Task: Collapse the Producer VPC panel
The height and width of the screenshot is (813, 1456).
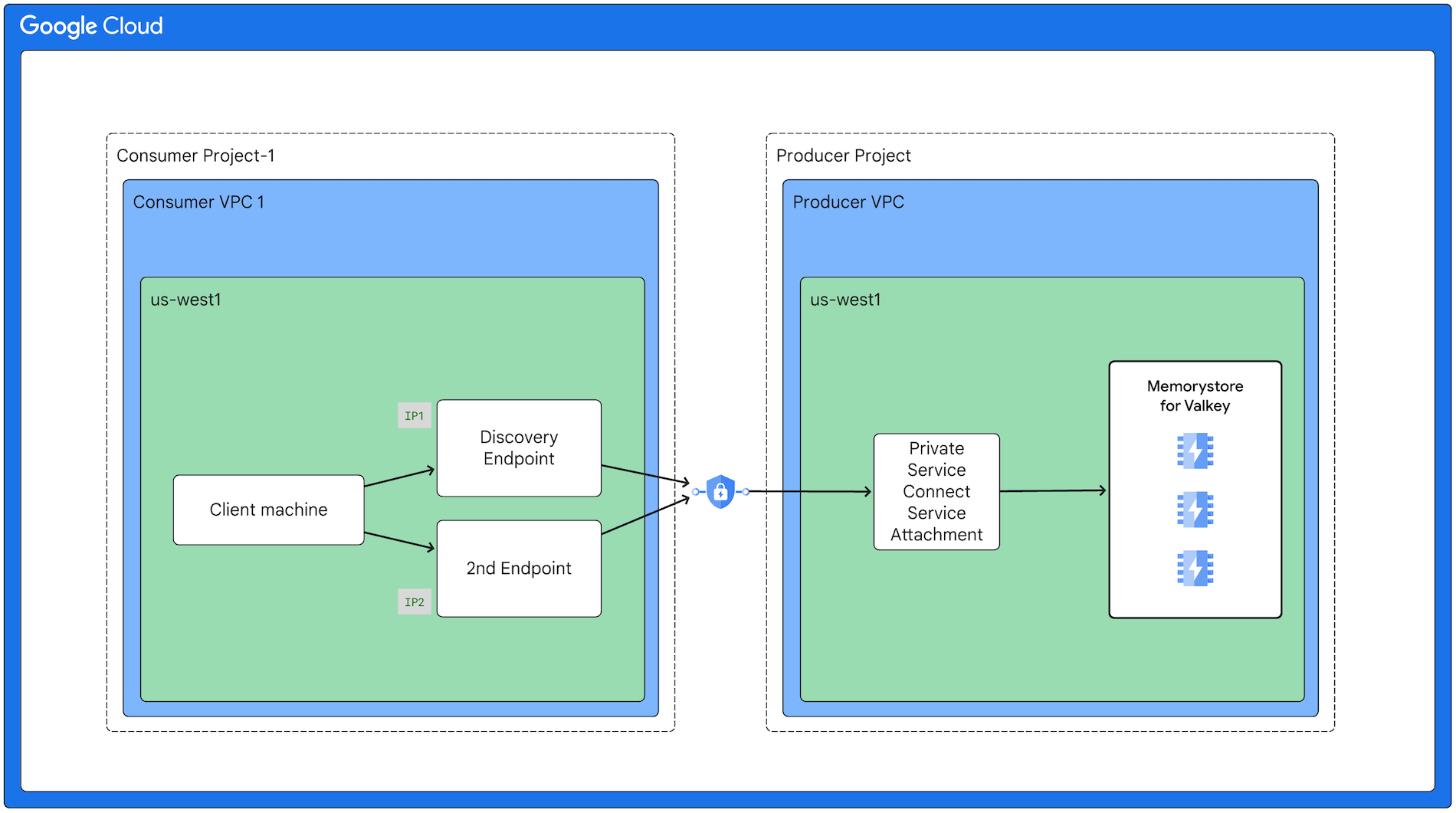Action: click(x=848, y=202)
